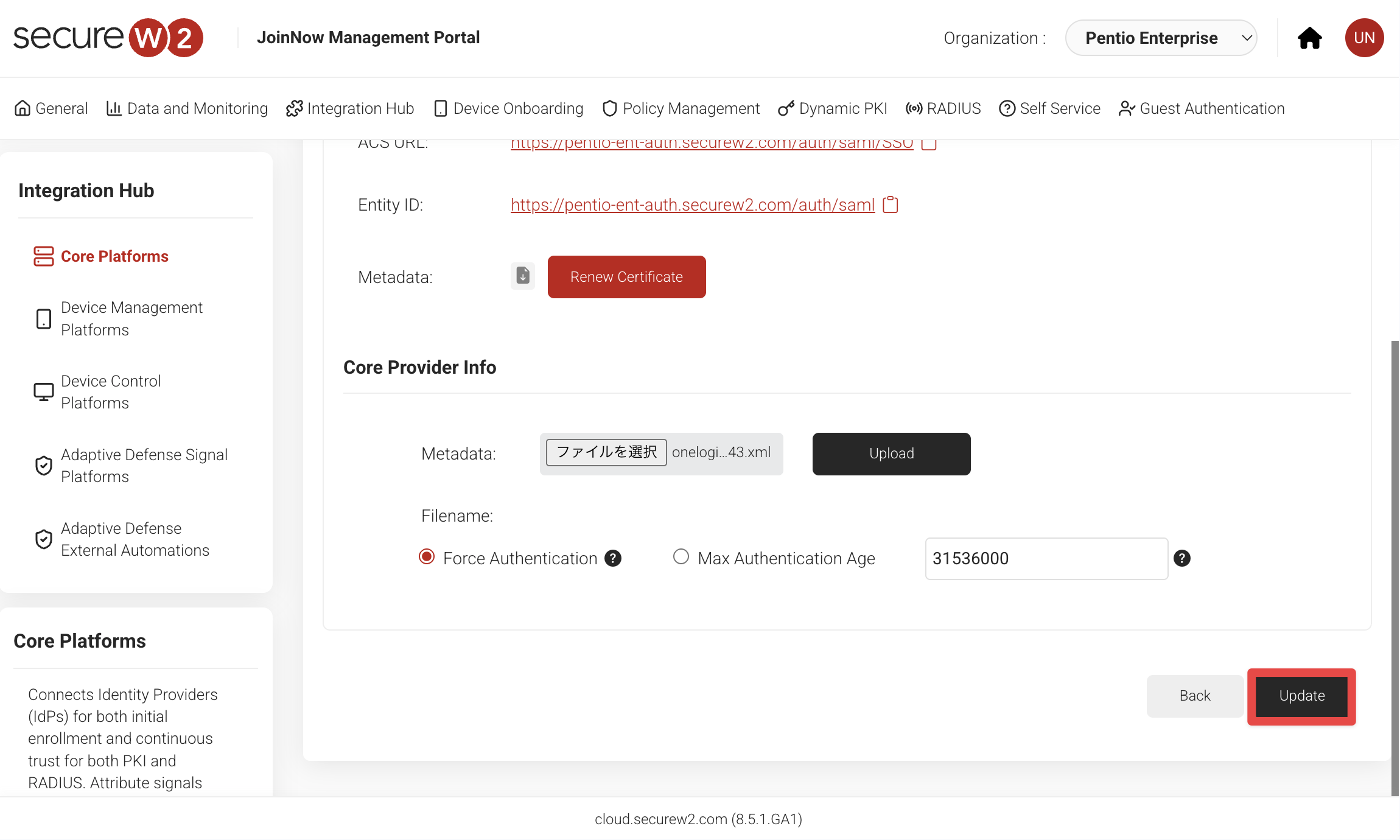1400x840 pixels.
Task: Open the Entity ID SAML link
Action: (693, 205)
